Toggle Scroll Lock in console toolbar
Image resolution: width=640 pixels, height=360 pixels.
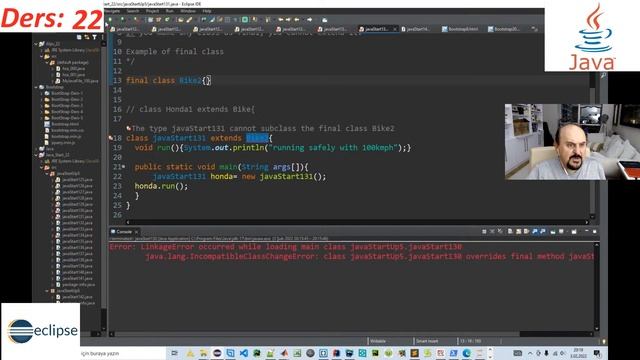(518, 231)
